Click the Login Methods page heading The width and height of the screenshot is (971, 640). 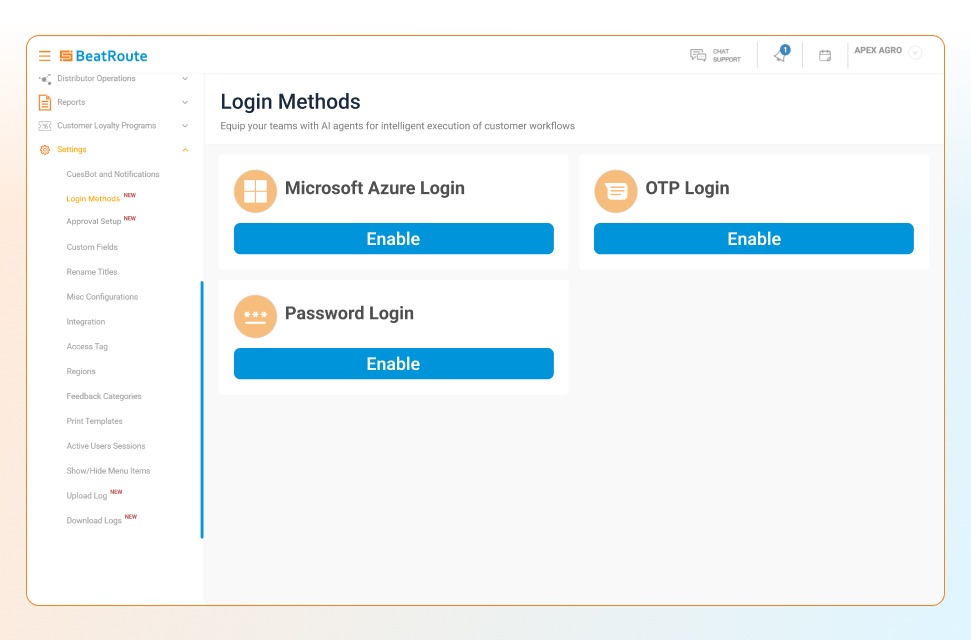point(290,102)
